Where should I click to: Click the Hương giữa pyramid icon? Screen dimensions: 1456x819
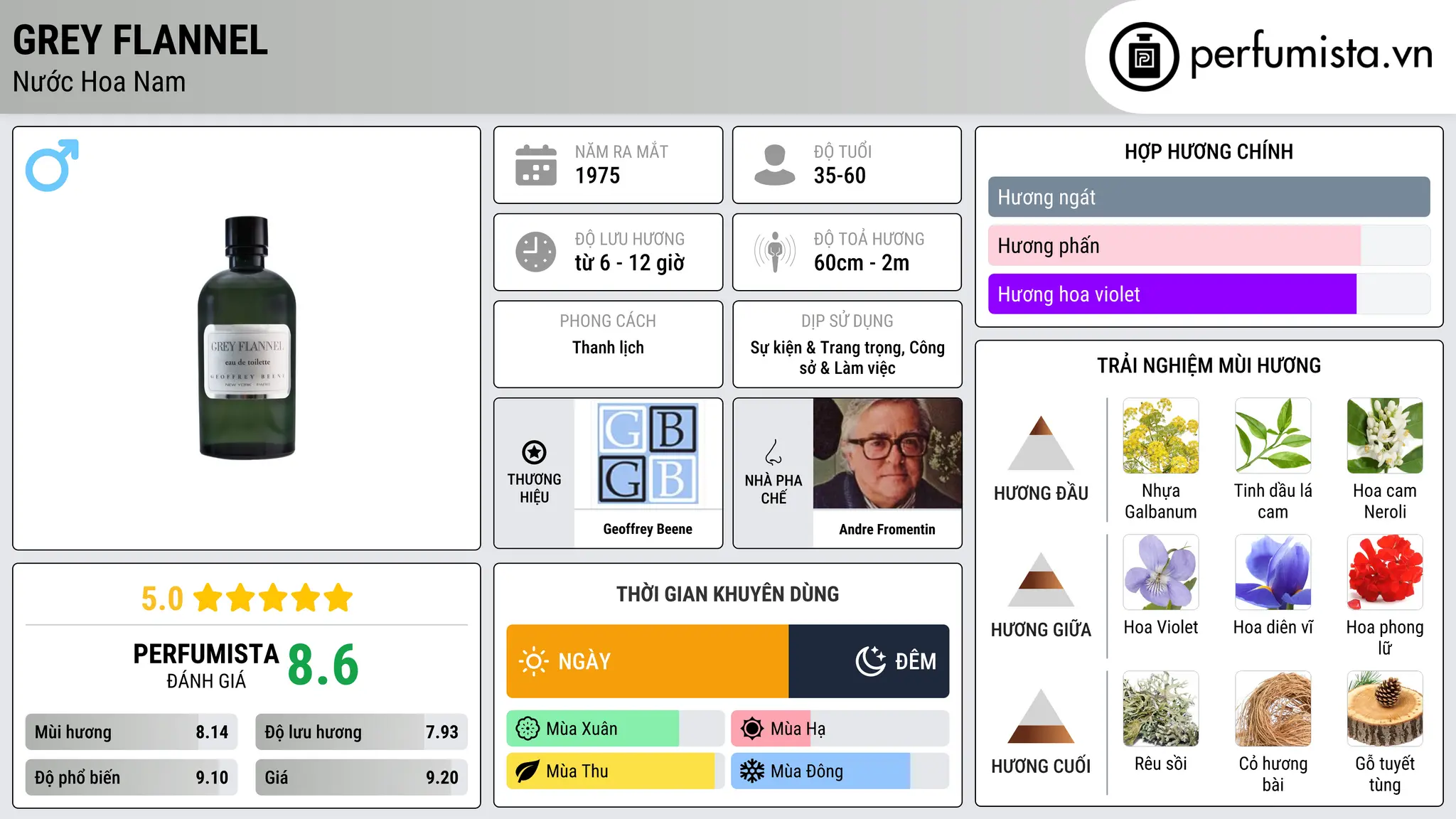click(x=1041, y=579)
